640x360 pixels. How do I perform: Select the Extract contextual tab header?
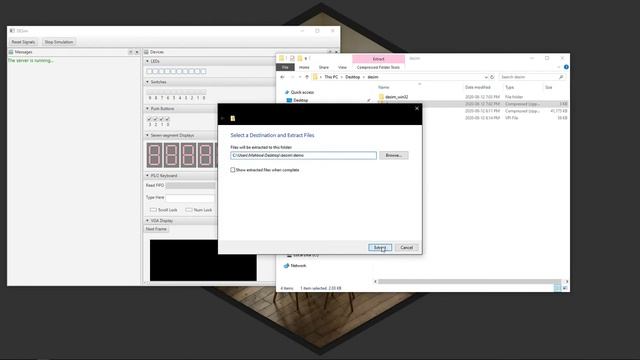378,59
